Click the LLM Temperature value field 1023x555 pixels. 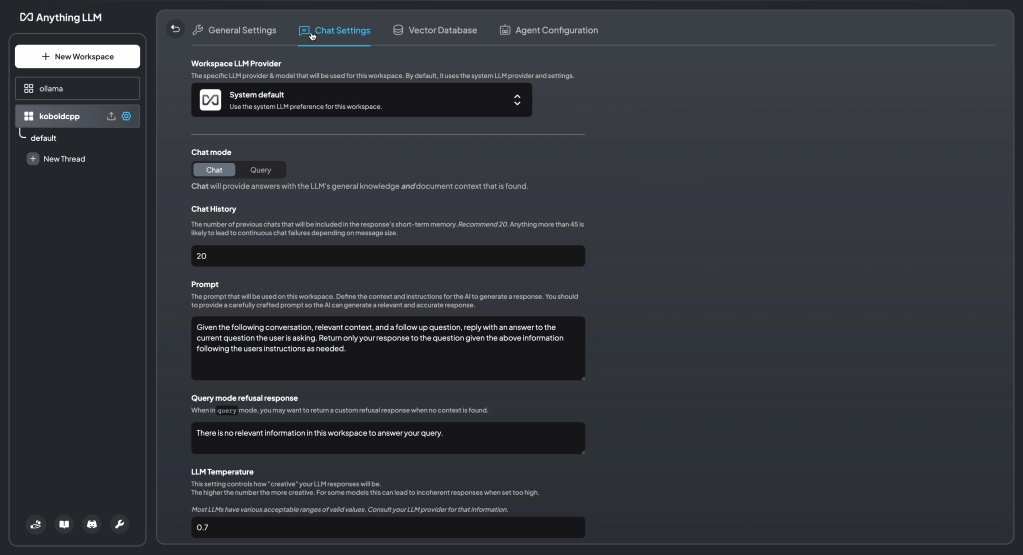point(387,527)
